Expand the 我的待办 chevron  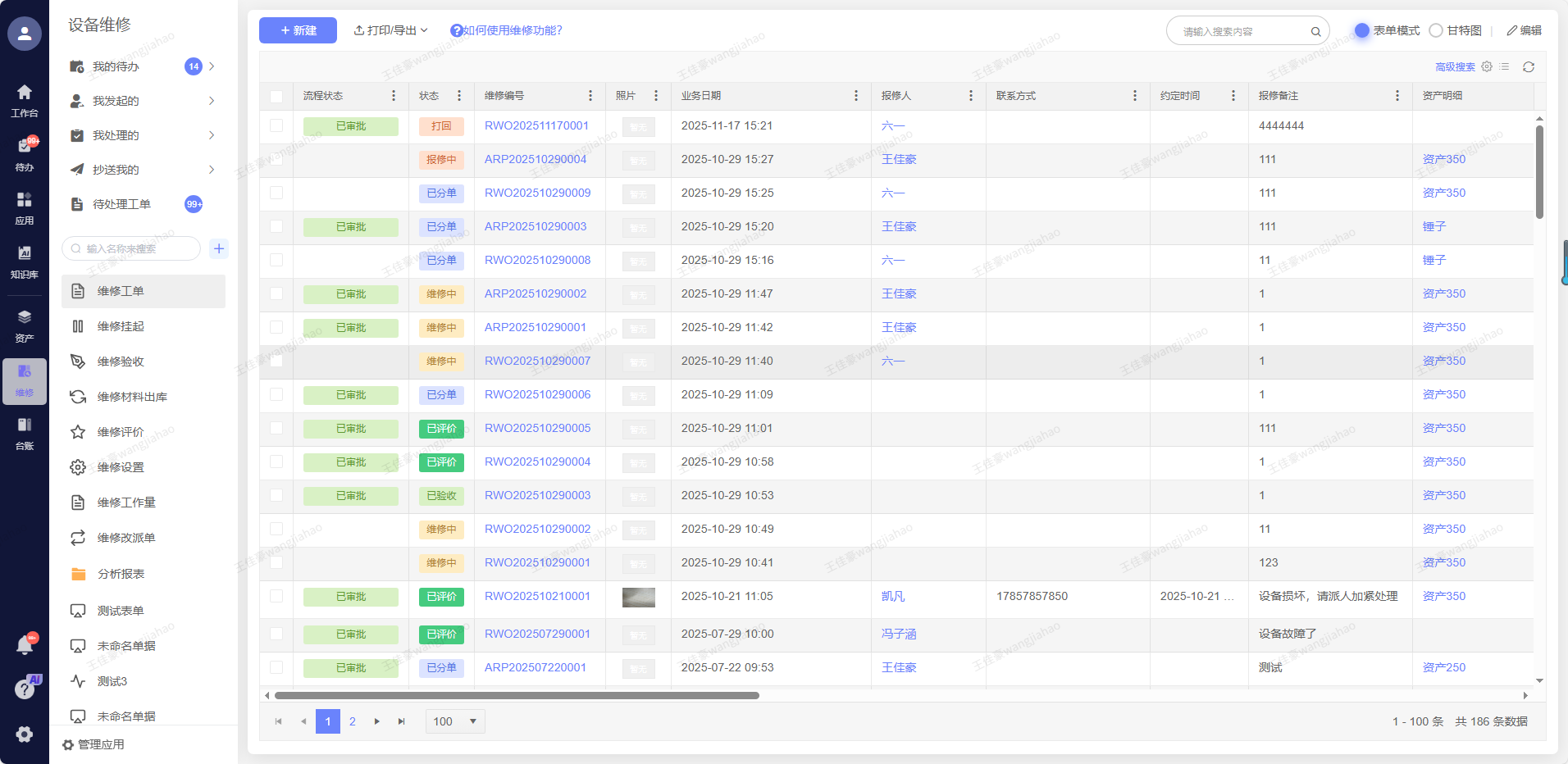coord(212,66)
